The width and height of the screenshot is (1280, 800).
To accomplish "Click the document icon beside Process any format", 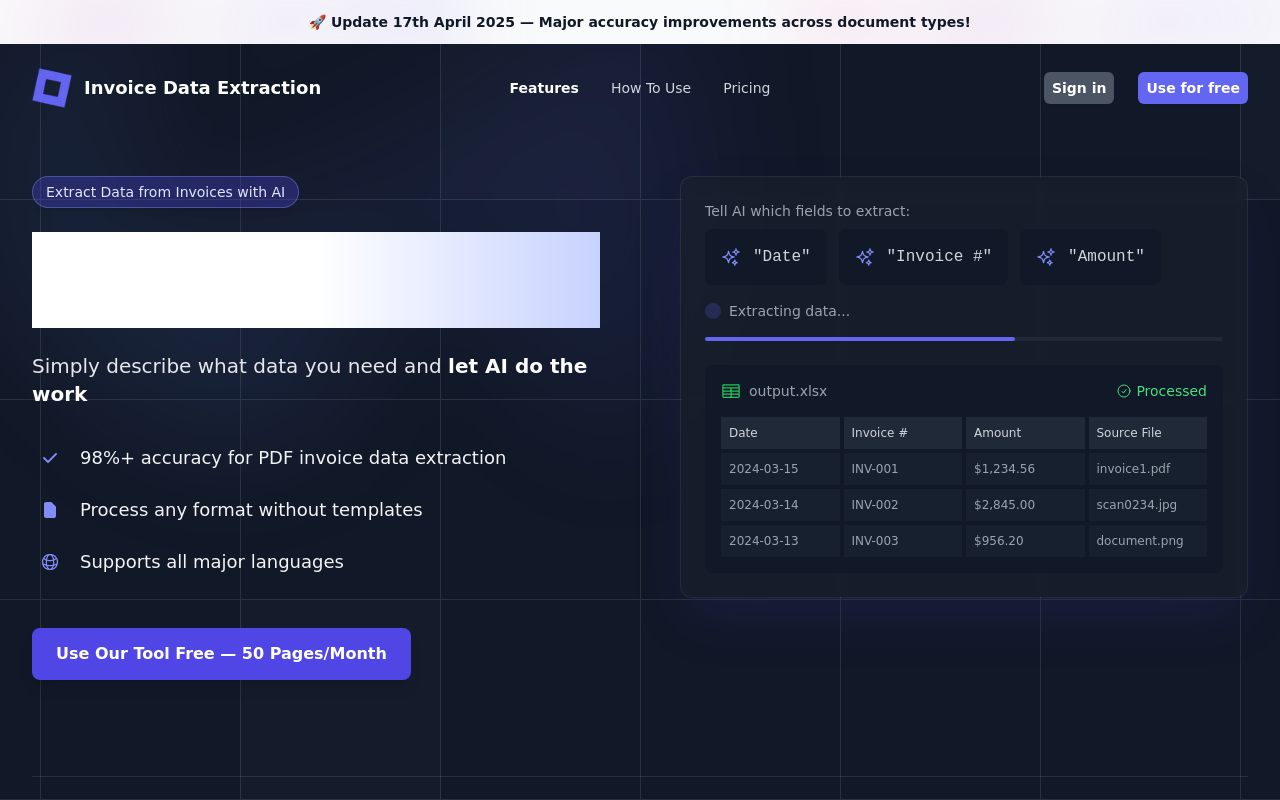I will click(x=50, y=510).
